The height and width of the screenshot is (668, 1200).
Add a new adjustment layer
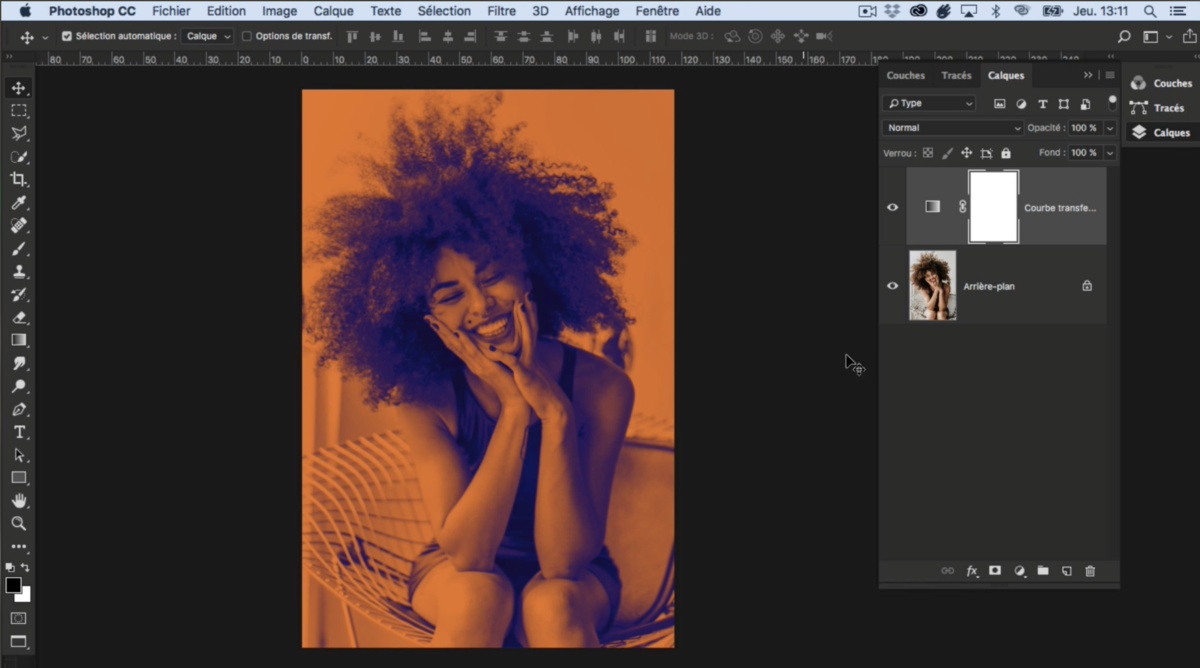(x=1019, y=571)
